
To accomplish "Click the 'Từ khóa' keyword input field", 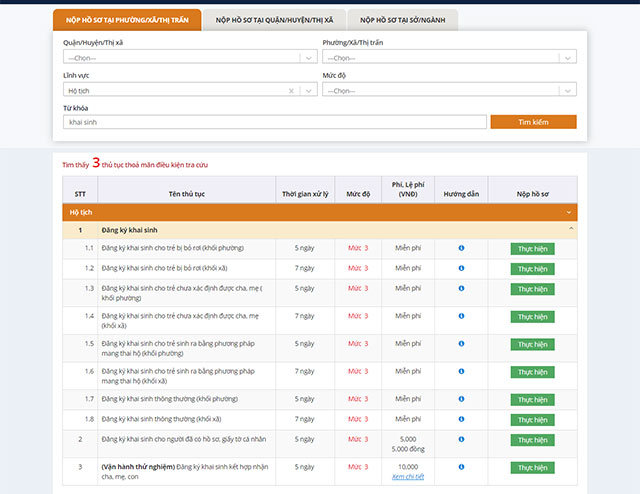I will click(x=275, y=122).
